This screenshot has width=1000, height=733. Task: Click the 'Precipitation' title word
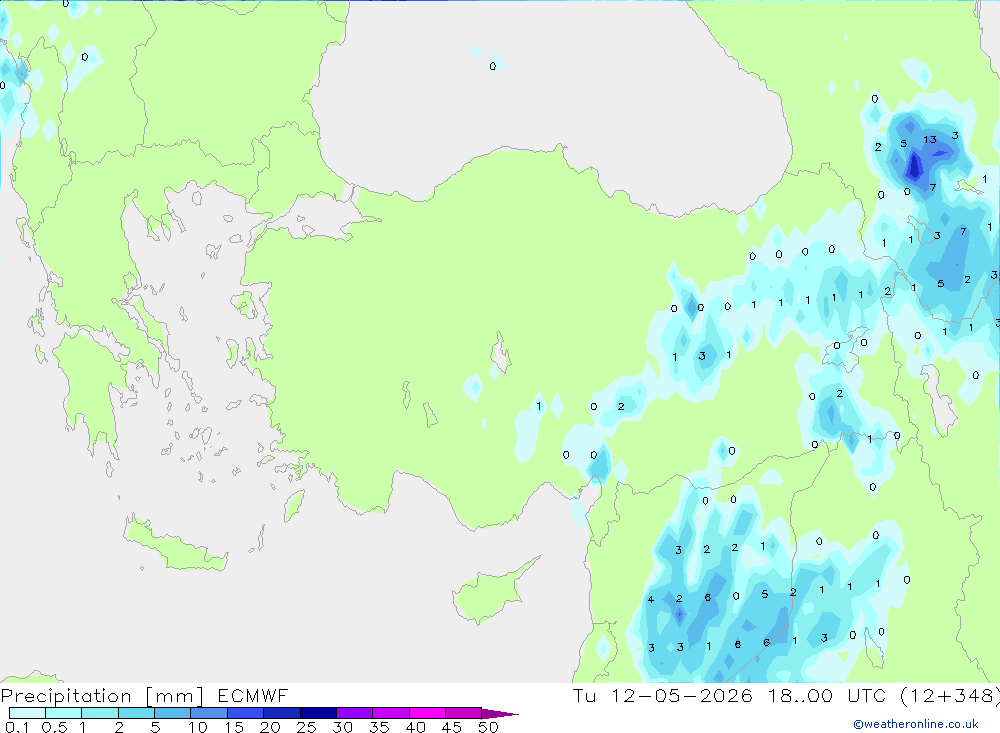pos(66,695)
